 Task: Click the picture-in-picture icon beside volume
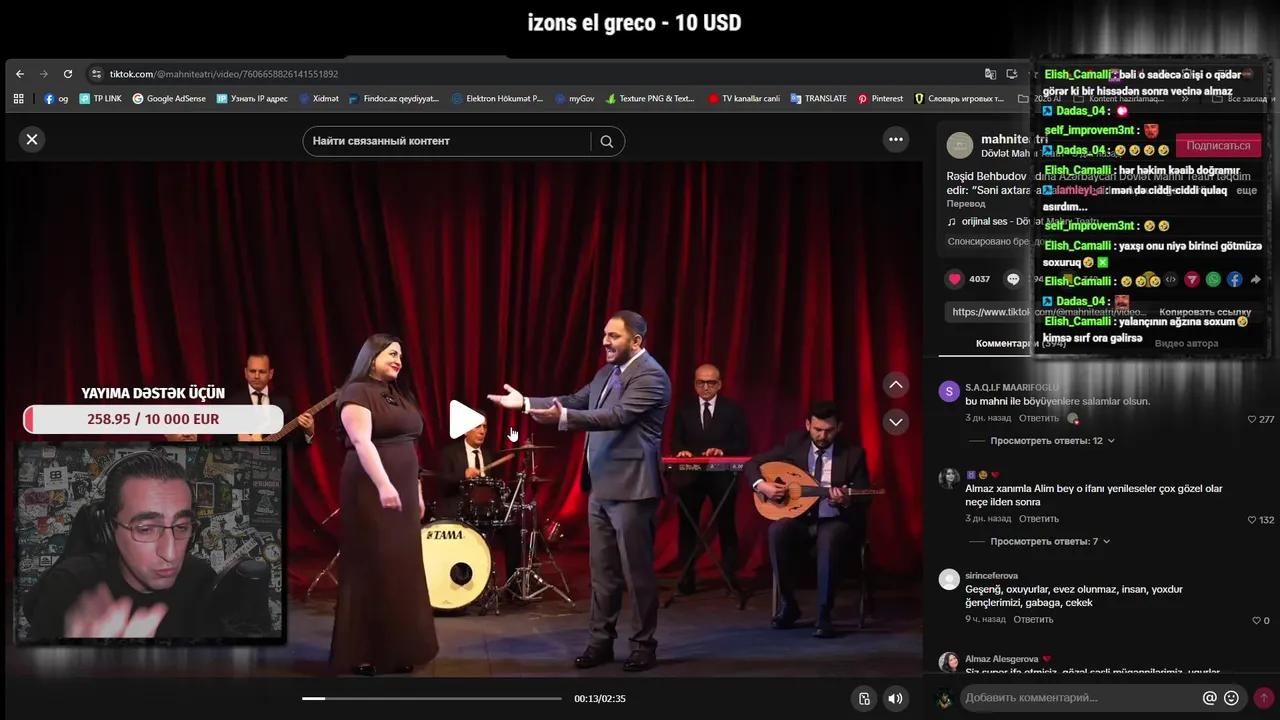pos(865,699)
